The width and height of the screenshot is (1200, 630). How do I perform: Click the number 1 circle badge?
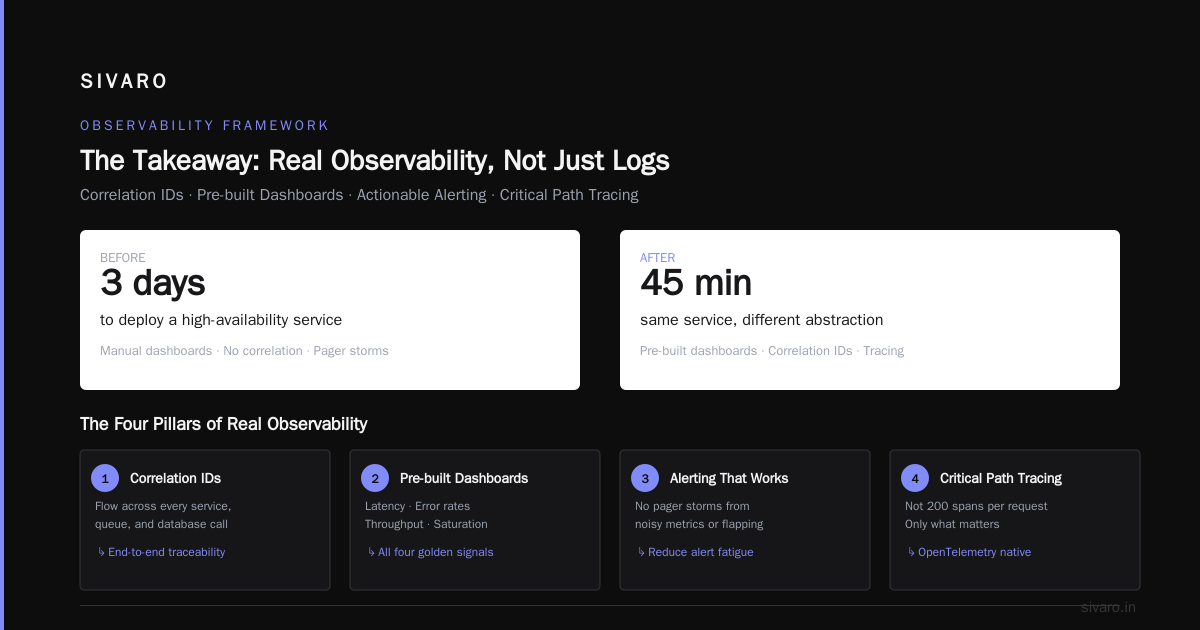[105, 478]
